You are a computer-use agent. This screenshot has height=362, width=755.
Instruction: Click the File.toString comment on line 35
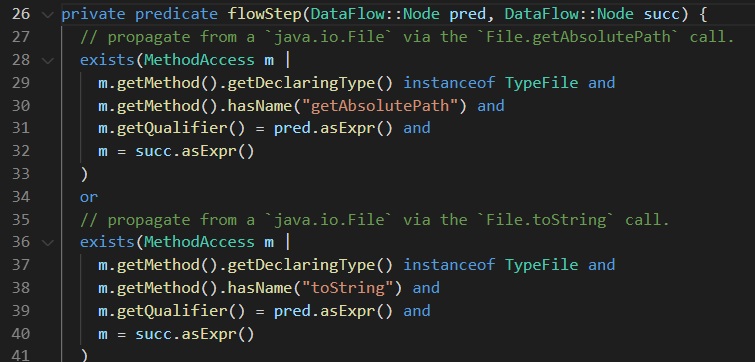(x=375, y=220)
